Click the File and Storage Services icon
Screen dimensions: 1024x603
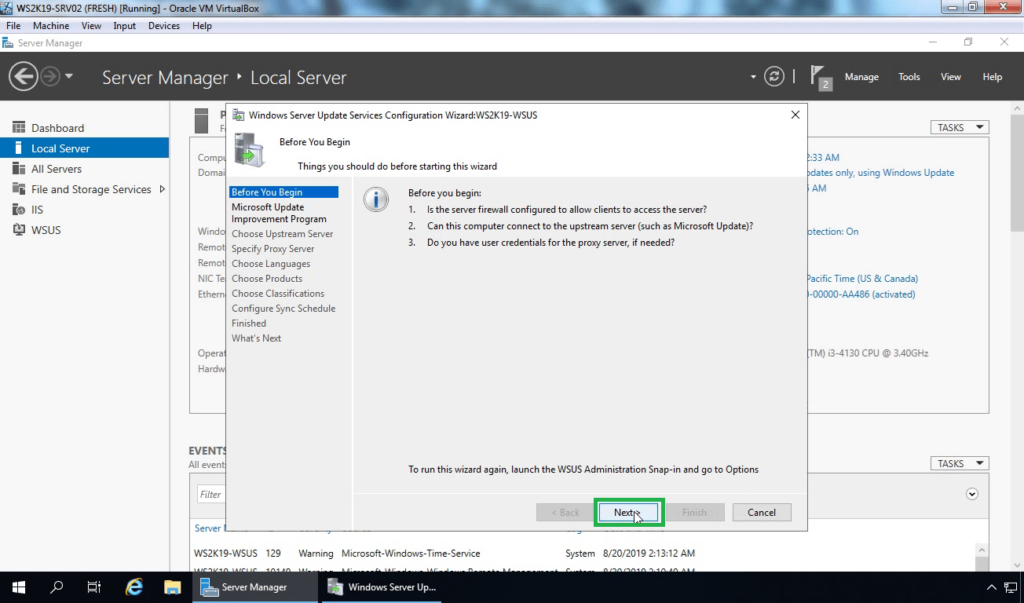pos(18,189)
